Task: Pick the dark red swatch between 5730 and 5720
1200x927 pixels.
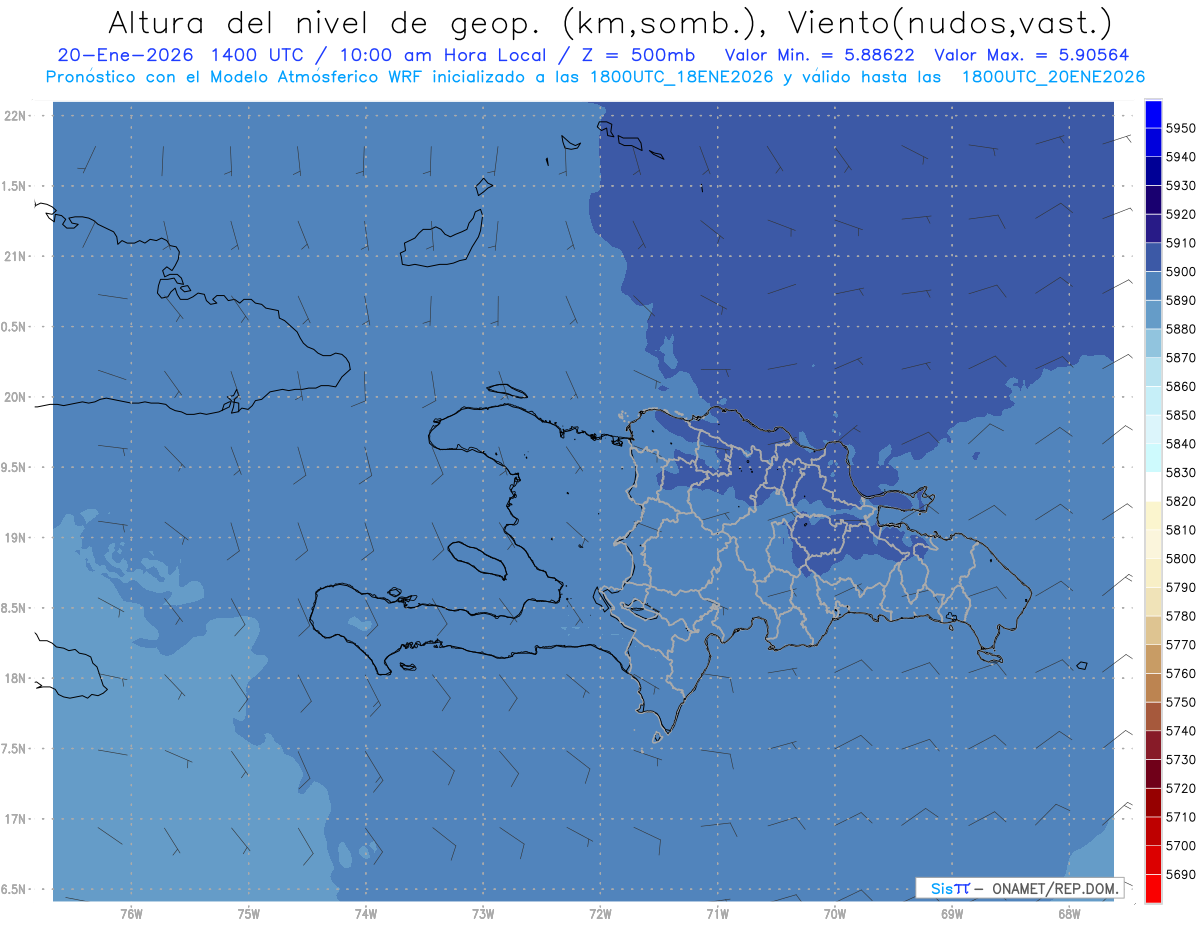Action: coord(1153,774)
